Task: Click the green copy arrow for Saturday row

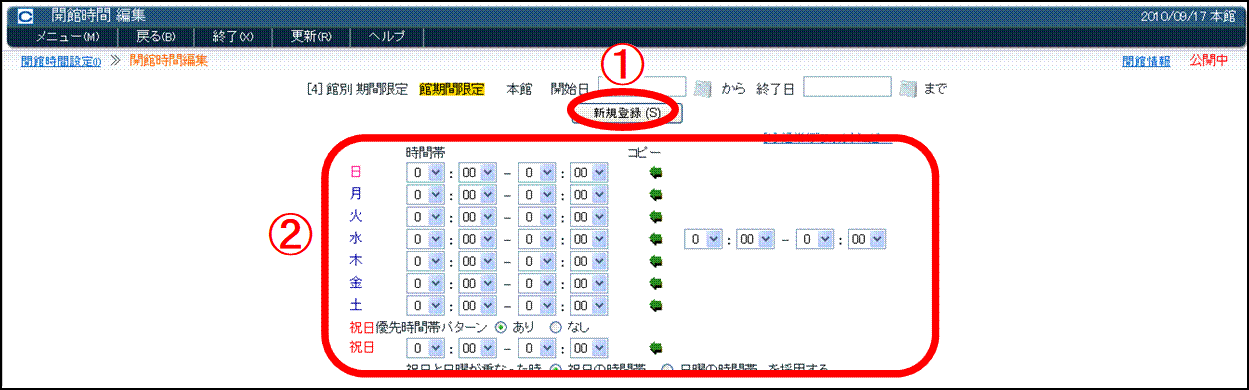Action: click(x=656, y=305)
